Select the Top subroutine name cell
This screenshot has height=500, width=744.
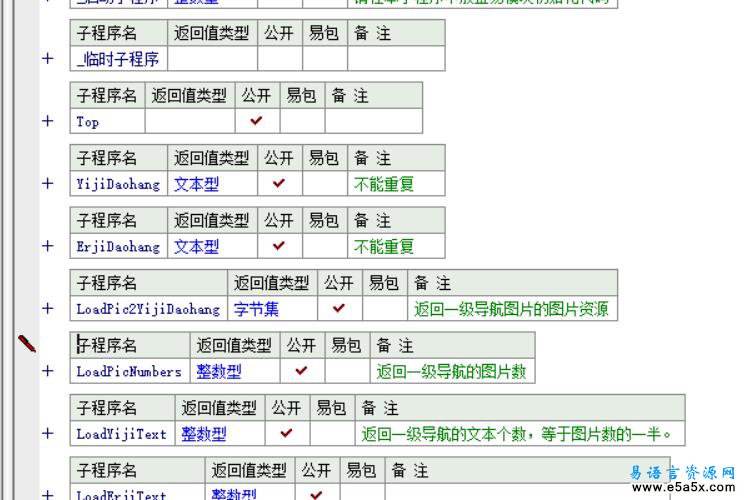(x=107, y=121)
